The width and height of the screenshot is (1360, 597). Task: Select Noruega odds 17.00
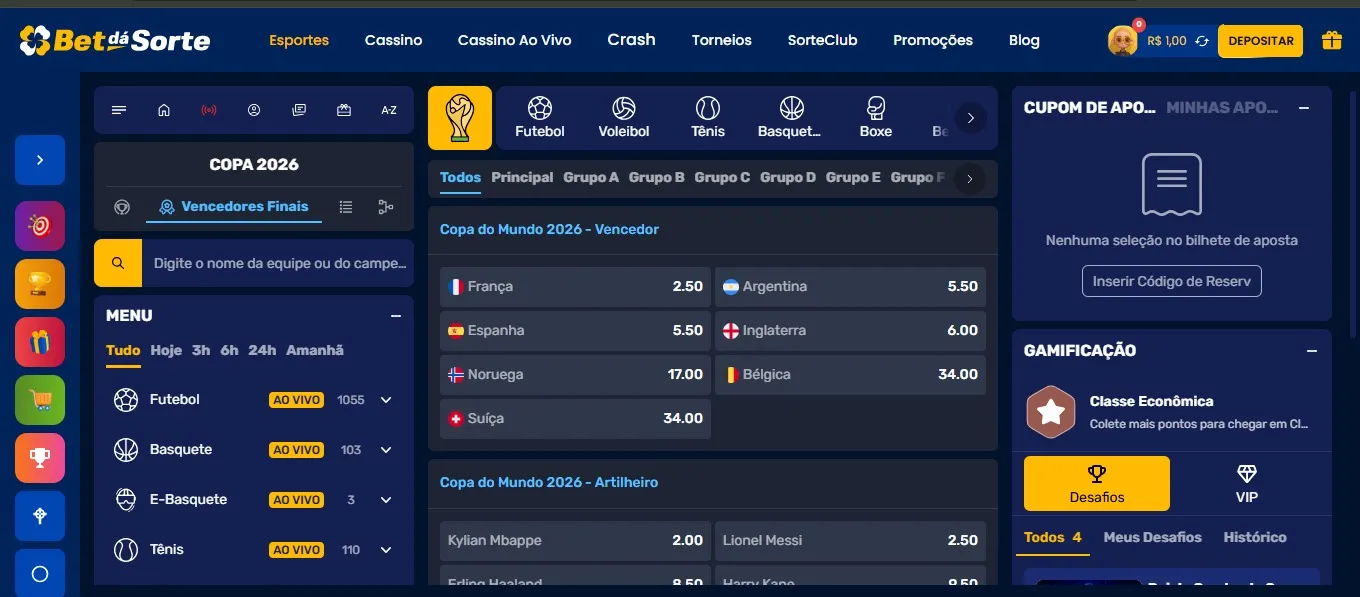click(575, 374)
